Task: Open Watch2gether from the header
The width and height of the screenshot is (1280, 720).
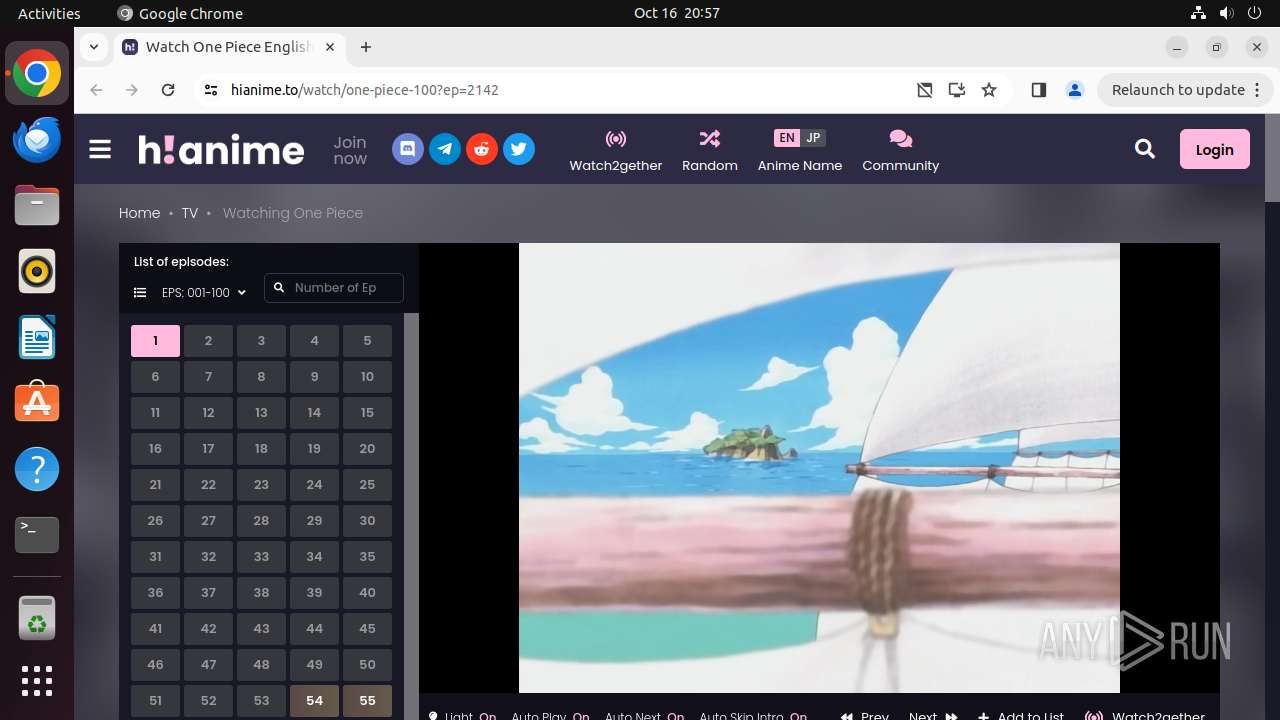Action: (616, 150)
